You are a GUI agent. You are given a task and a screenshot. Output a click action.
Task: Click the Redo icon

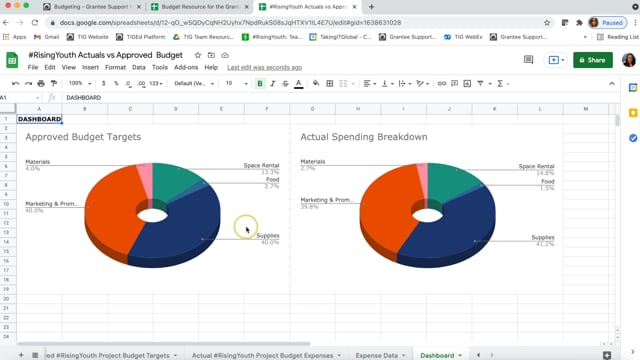coord(28,84)
